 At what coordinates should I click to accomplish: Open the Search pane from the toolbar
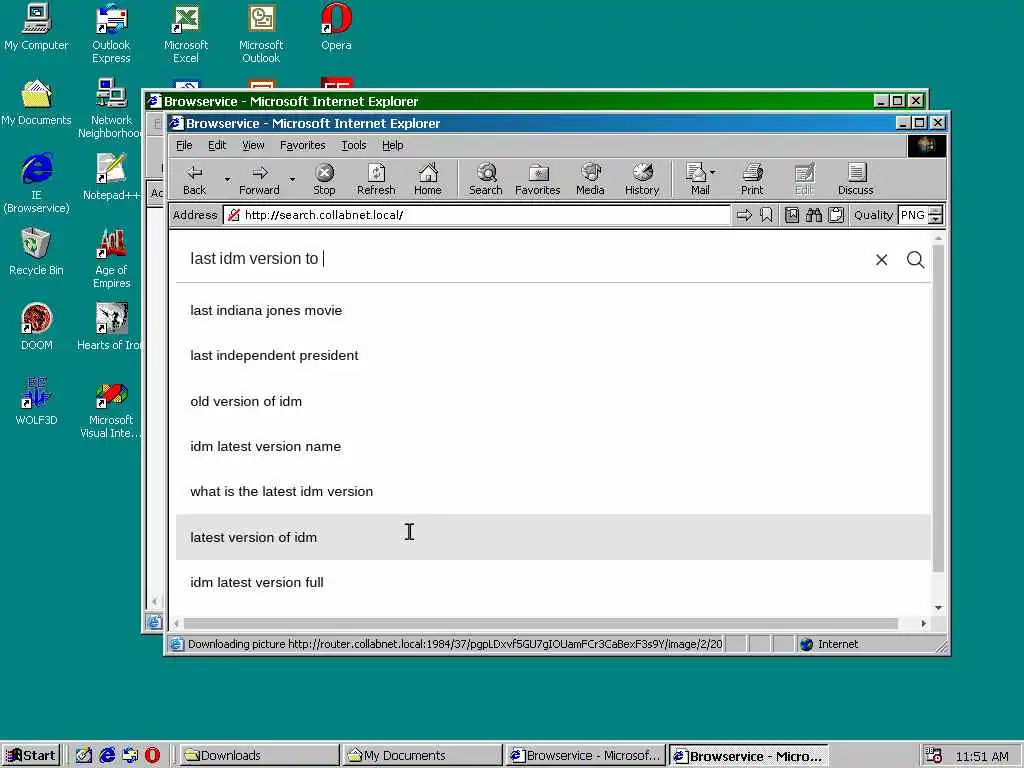(x=486, y=179)
